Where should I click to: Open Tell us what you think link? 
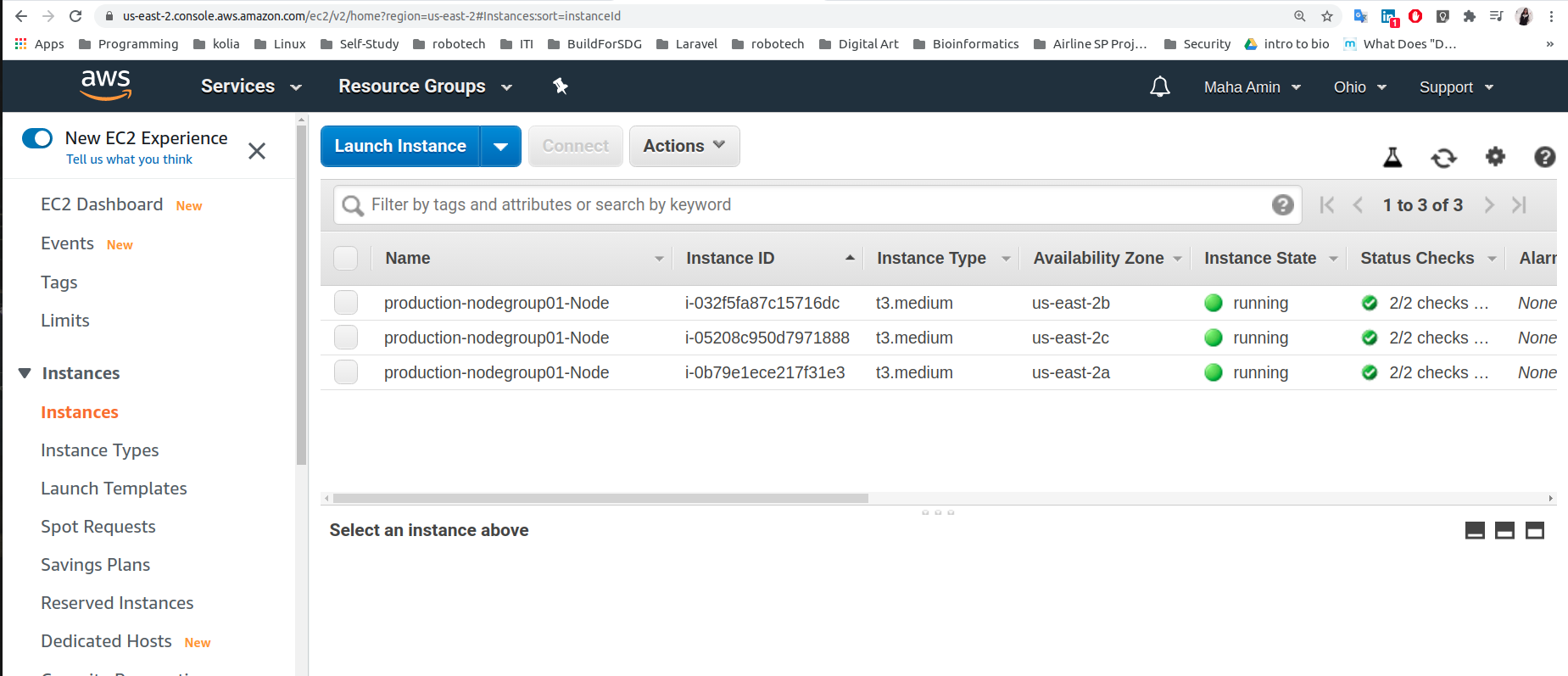coord(129,159)
